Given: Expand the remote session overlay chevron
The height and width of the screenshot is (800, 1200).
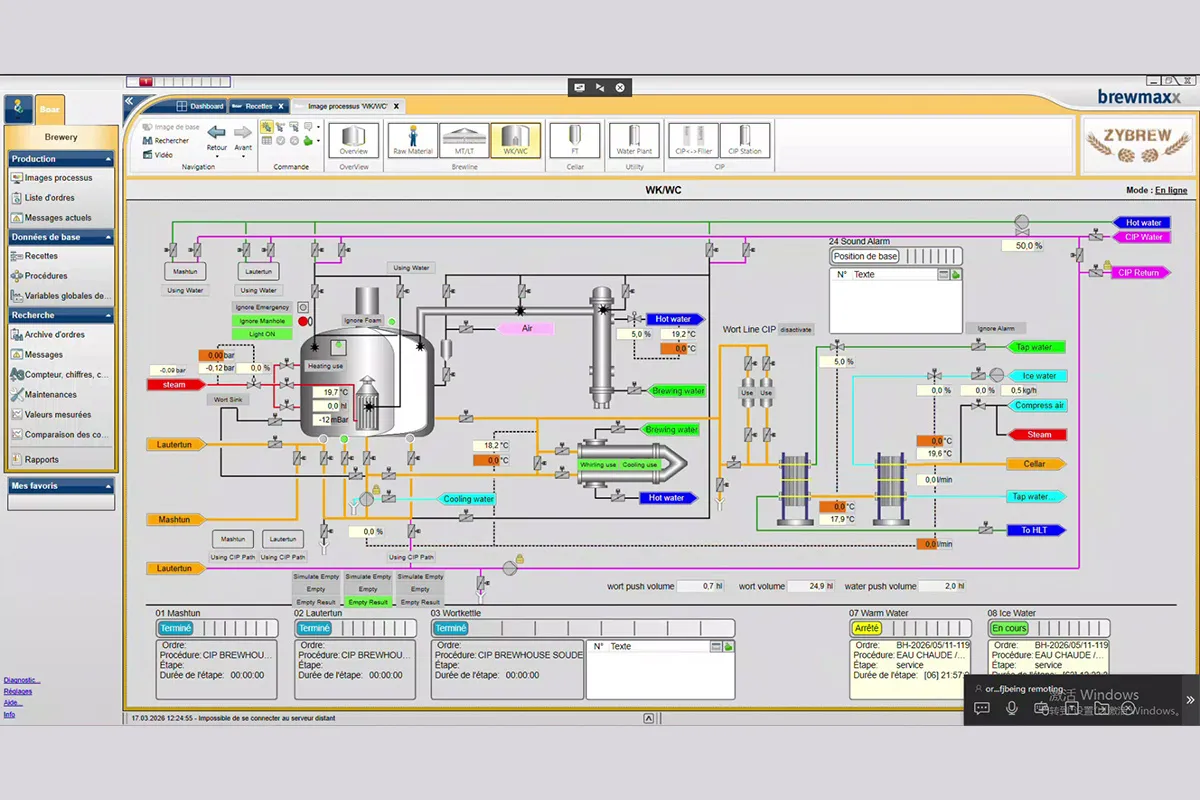Looking at the screenshot, I should coord(1190,700).
